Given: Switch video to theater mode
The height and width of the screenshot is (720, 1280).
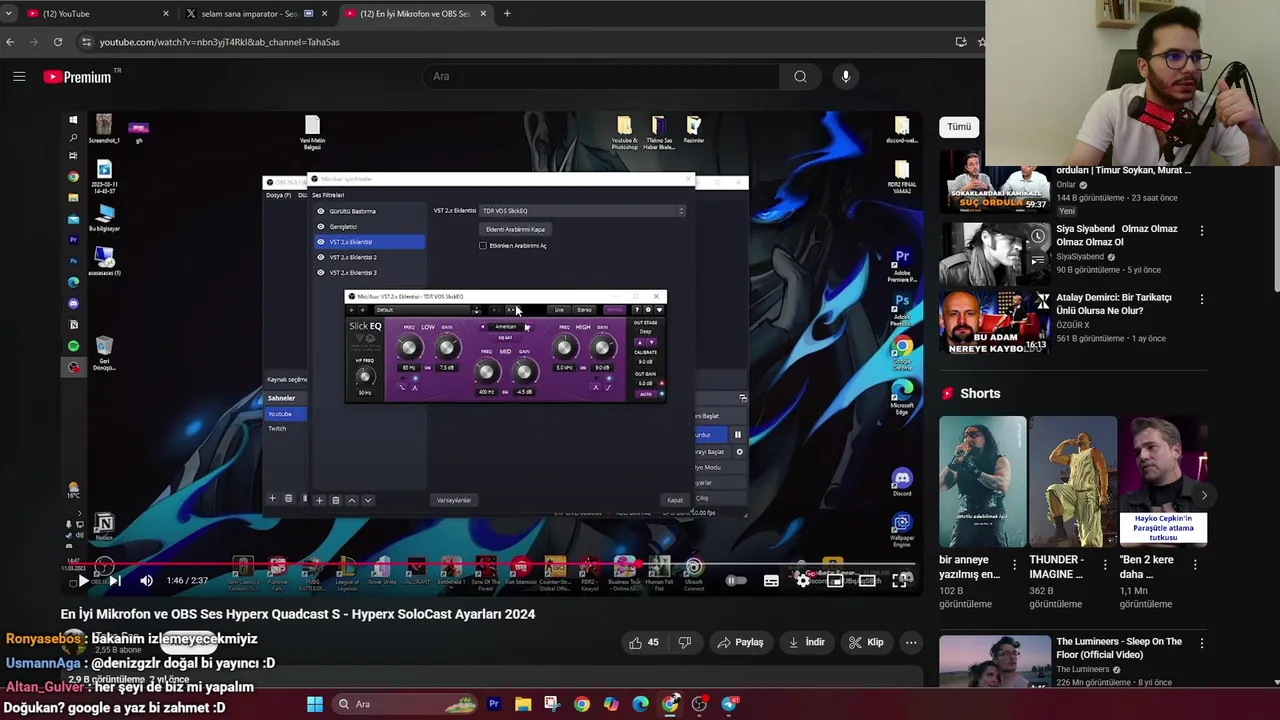Looking at the screenshot, I should pos(868,580).
